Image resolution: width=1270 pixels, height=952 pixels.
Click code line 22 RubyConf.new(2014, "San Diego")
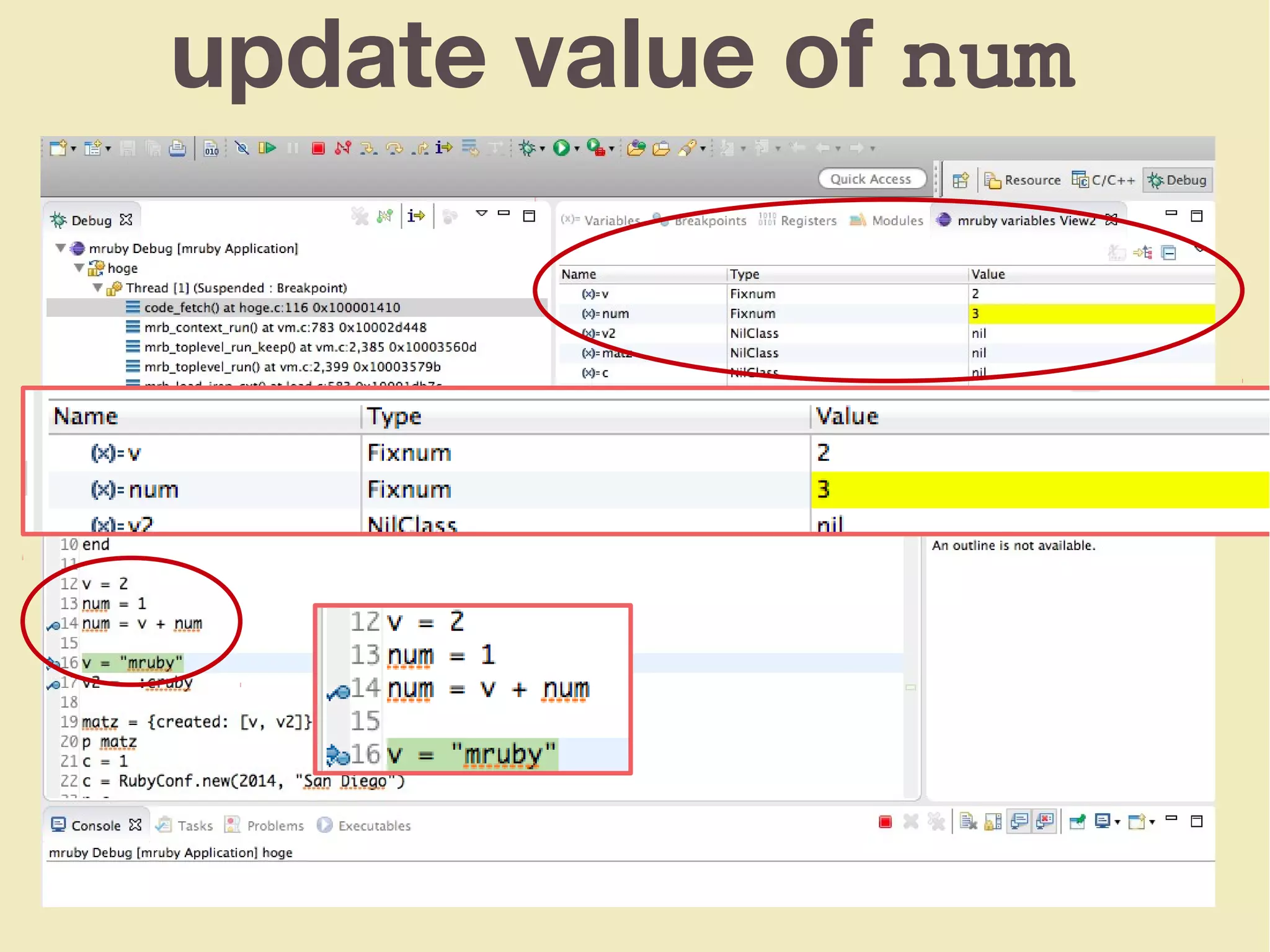pyautogui.click(x=243, y=781)
